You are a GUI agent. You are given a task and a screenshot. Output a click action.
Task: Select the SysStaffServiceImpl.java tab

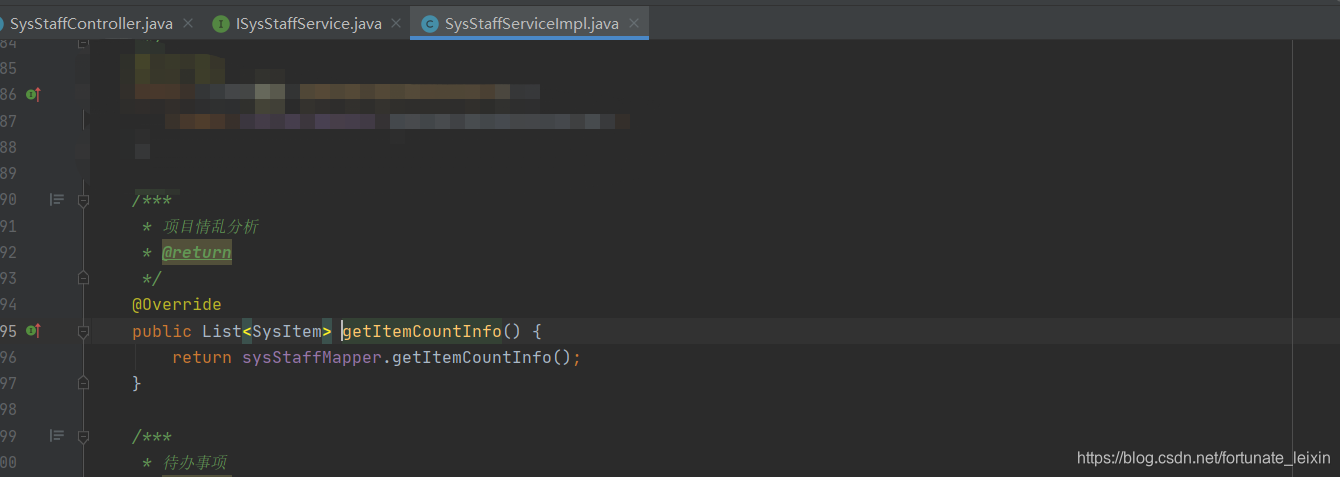[x=530, y=23]
